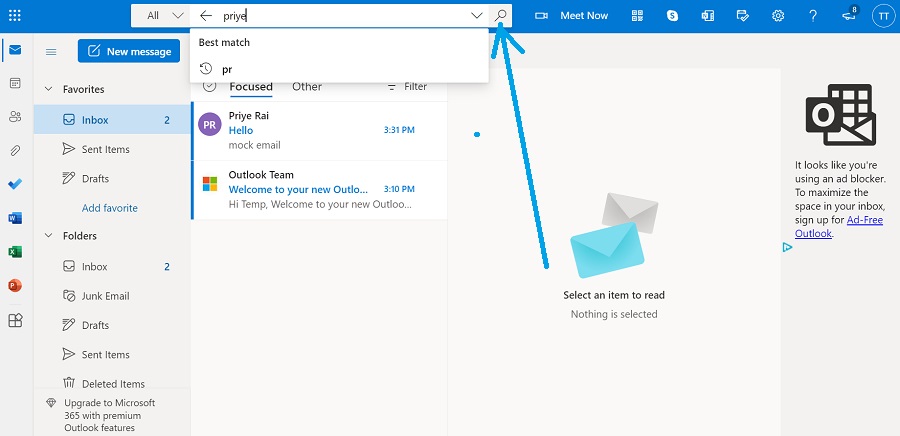Open the Hello email from Priye Rai
Screen dimensions: 900x436
click(319, 130)
